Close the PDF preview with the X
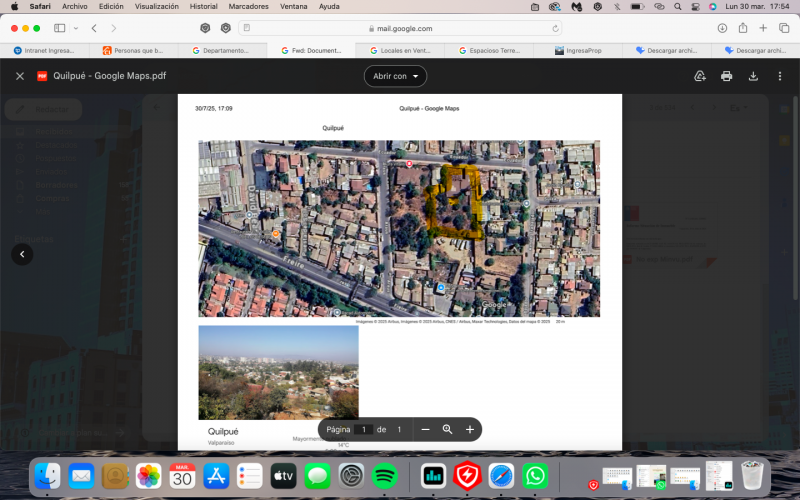 [x=19, y=76]
